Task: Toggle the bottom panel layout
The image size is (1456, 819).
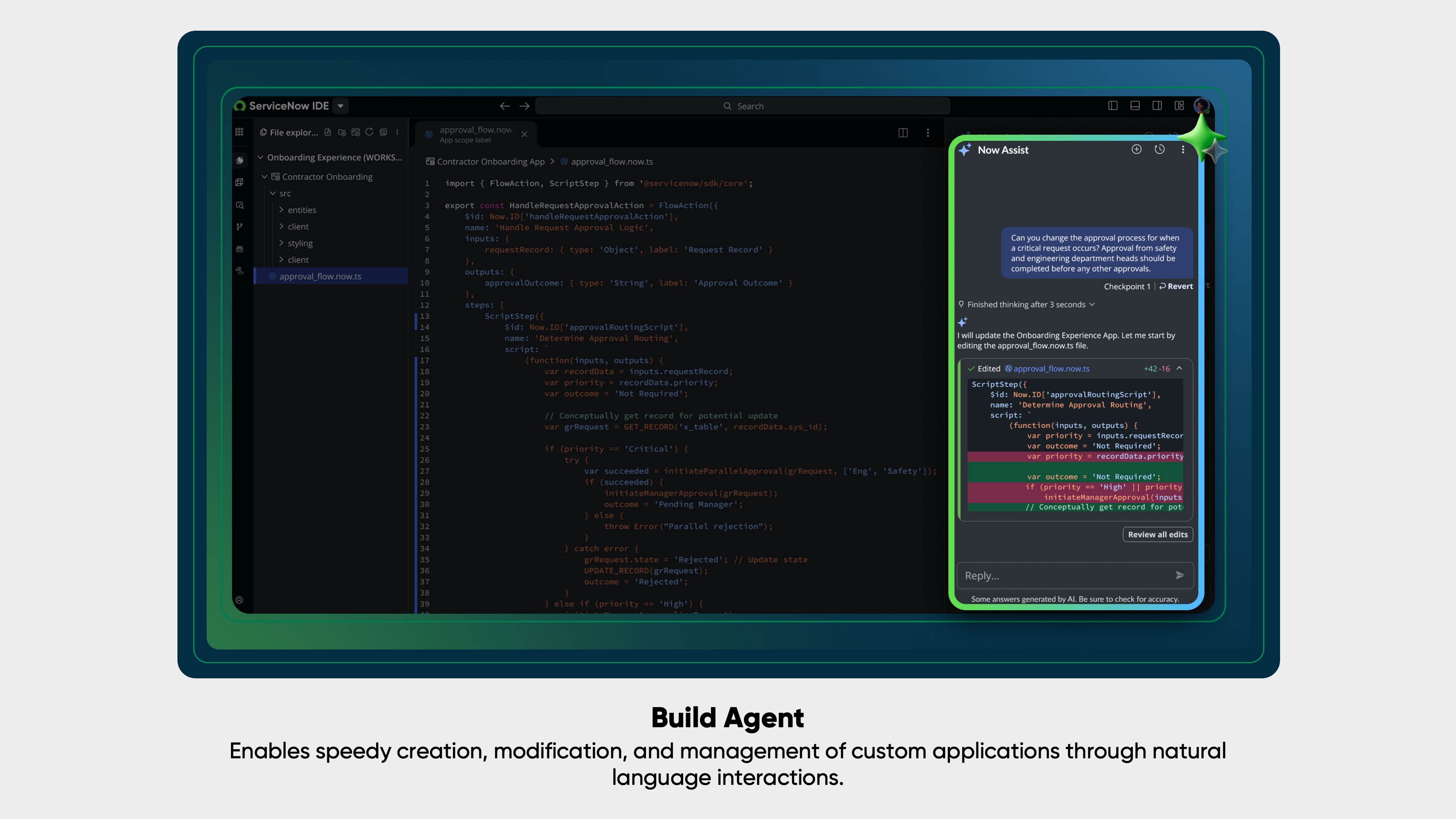Action: click(1134, 106)
